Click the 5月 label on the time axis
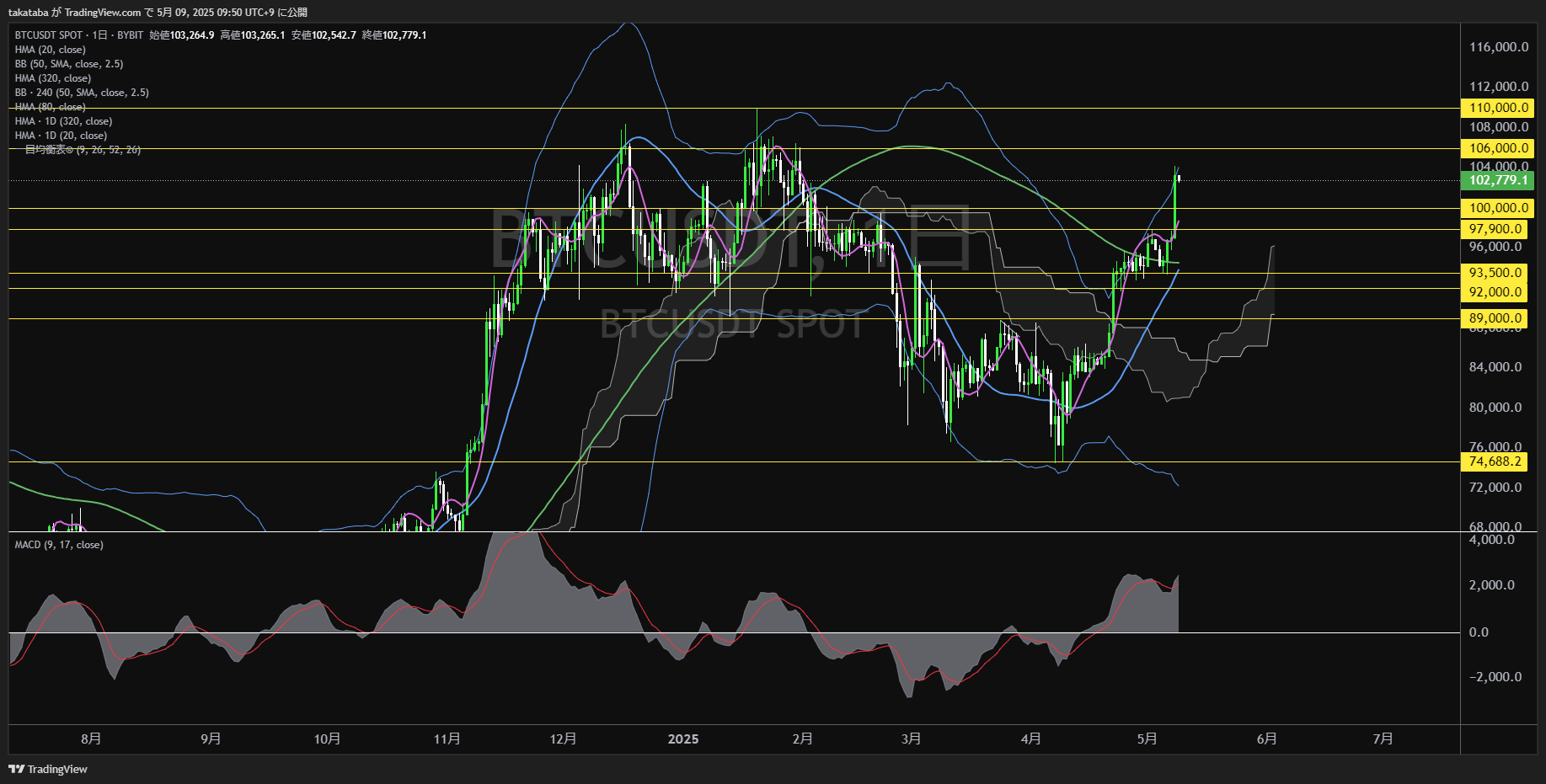1546x784 pixels. coord(1147,739)
